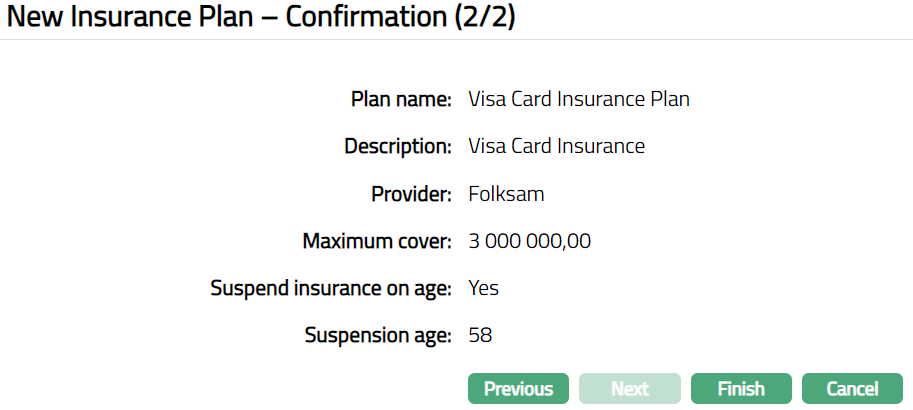Click the 'Visa Card Insurance' description value
Image resolution: width=913 pixels, height=410 pixels.
556,146
